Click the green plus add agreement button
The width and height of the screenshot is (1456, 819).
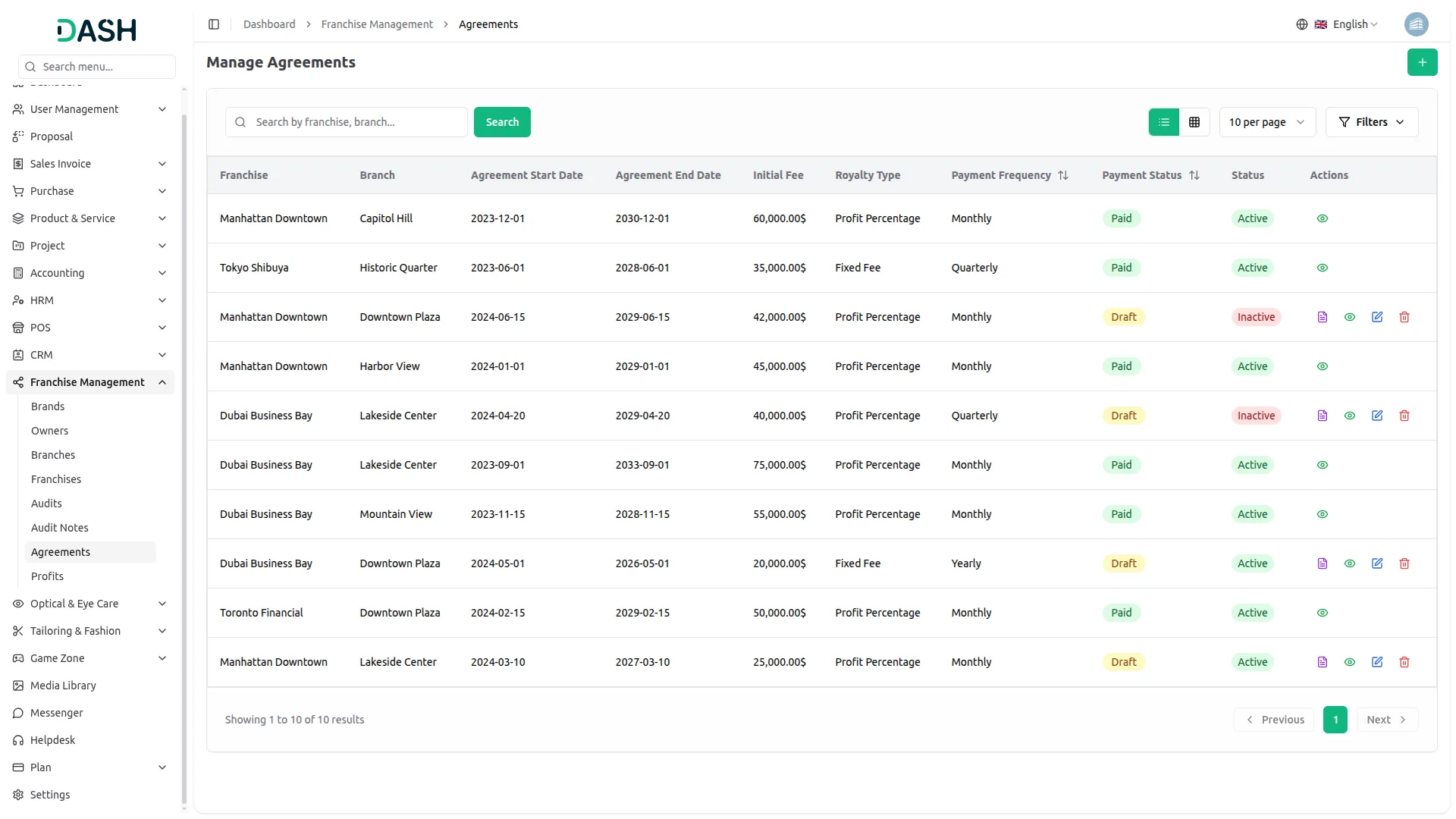point(1422,62)
